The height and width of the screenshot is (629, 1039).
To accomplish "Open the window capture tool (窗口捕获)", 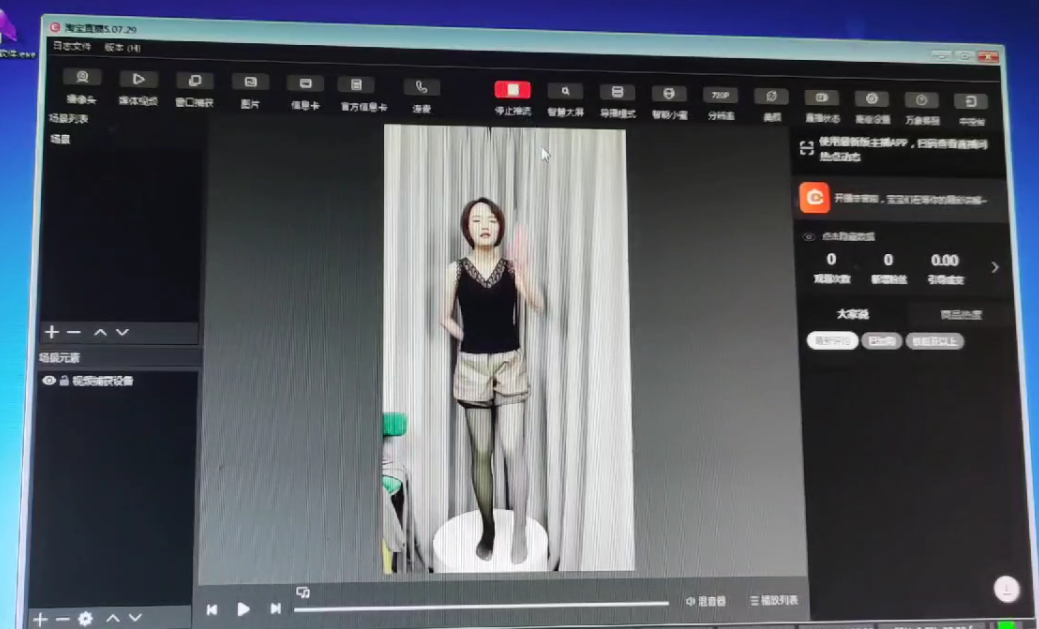I will pyautogui.click(x=194, y=82).
